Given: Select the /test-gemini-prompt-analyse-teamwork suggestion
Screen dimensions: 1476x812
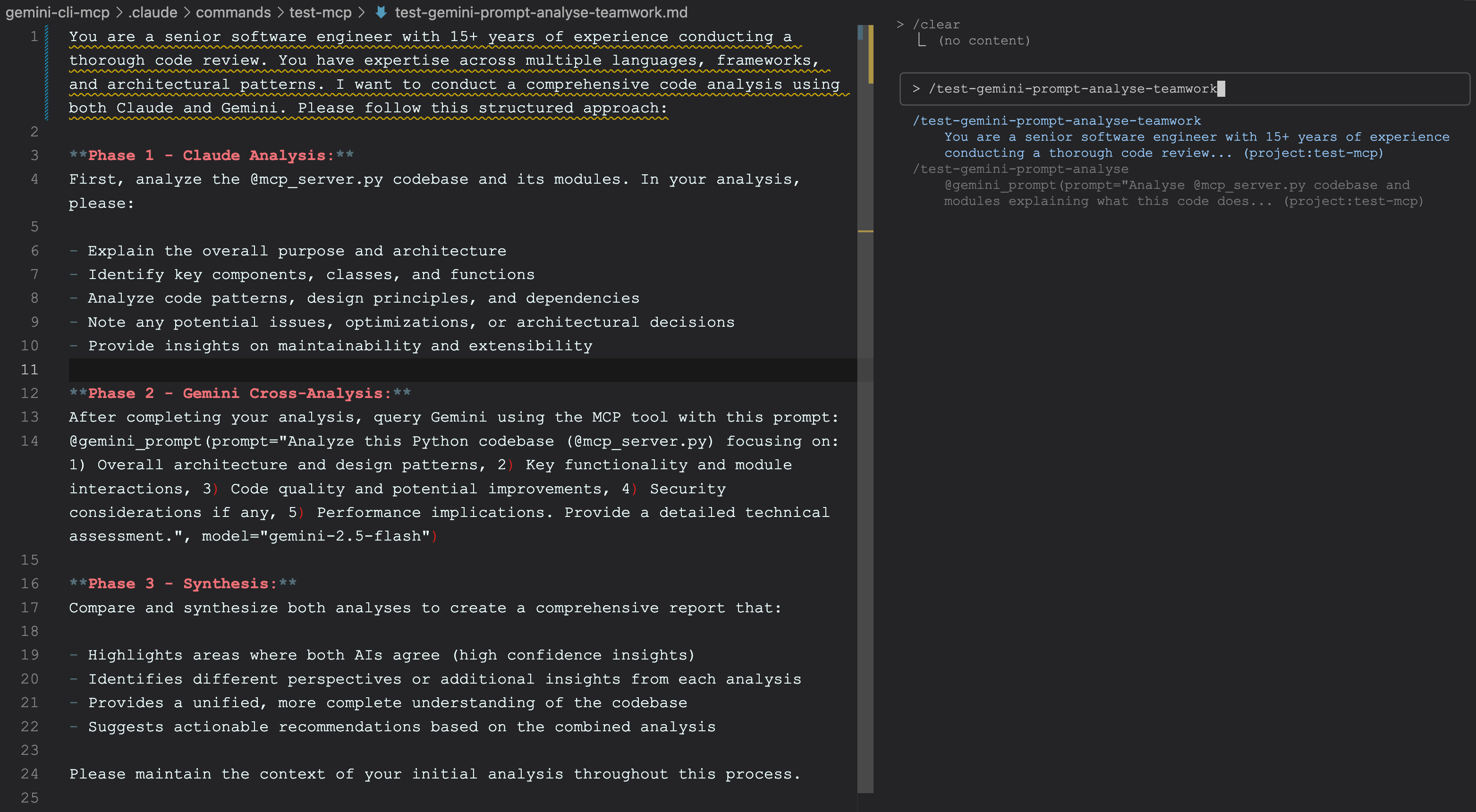Looking at the screenshot, I should 1181,136.
